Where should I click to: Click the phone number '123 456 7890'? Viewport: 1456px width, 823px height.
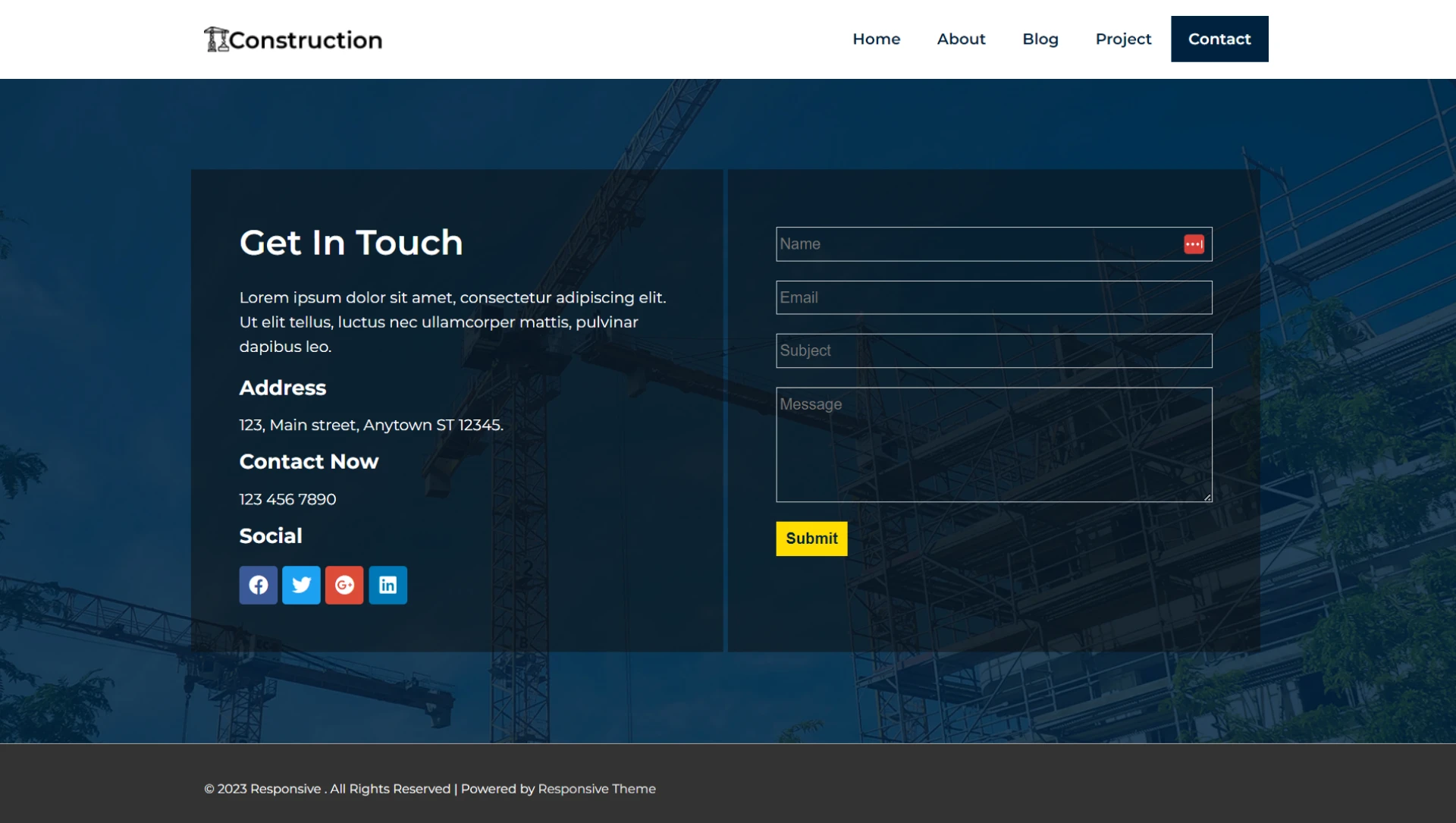click(x=287, y=499)
